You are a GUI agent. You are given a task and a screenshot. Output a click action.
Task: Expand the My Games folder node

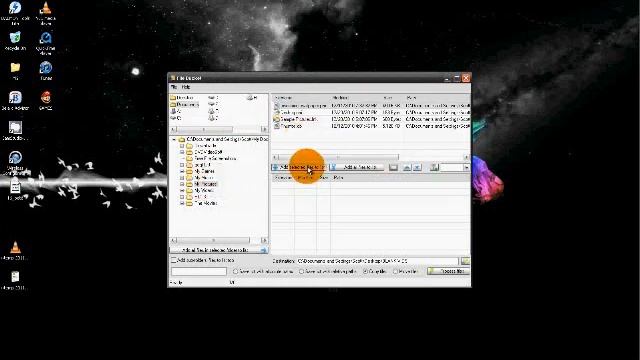click(182, 171)
